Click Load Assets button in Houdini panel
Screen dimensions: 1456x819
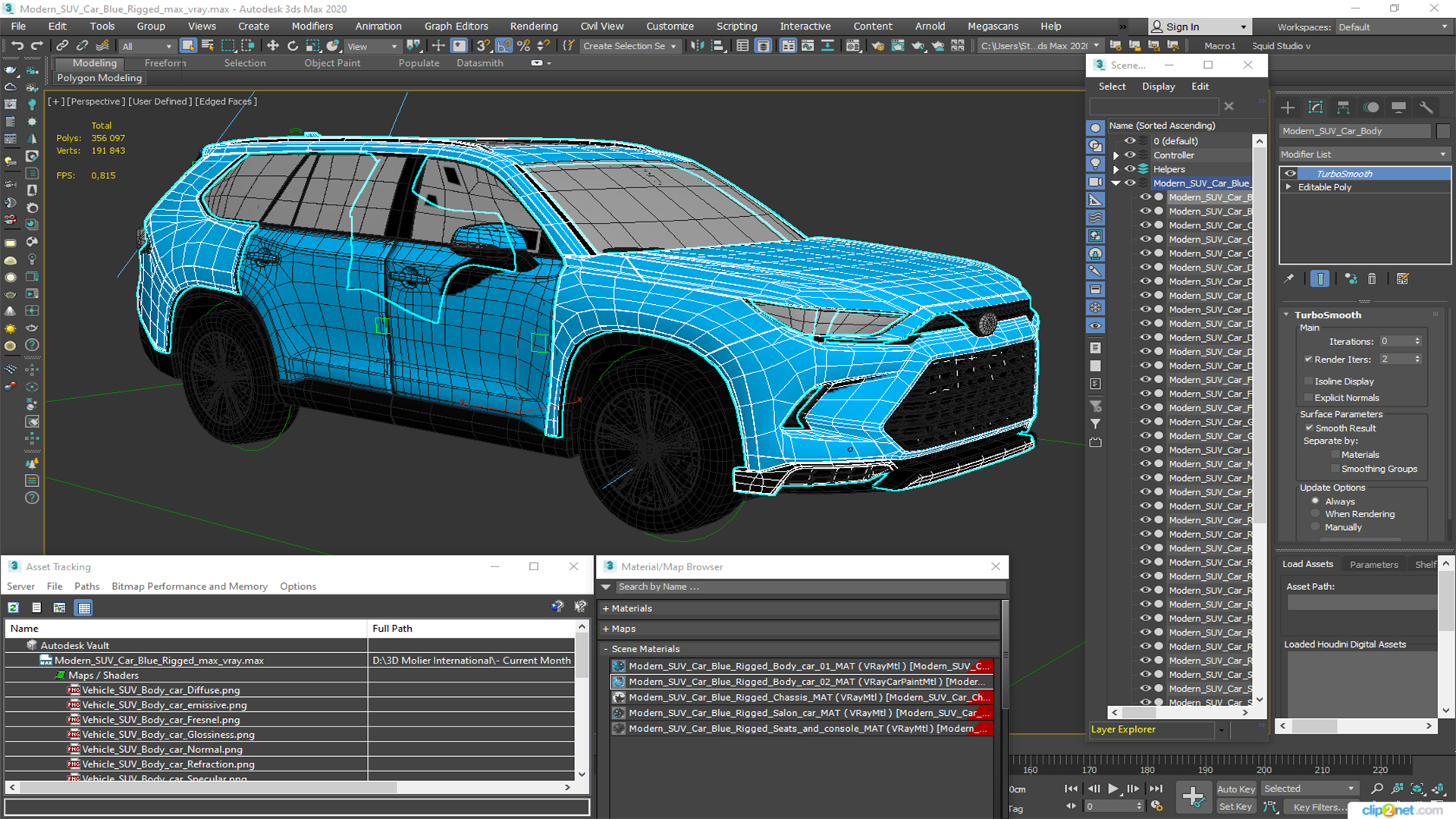[x=1307, y=564]
